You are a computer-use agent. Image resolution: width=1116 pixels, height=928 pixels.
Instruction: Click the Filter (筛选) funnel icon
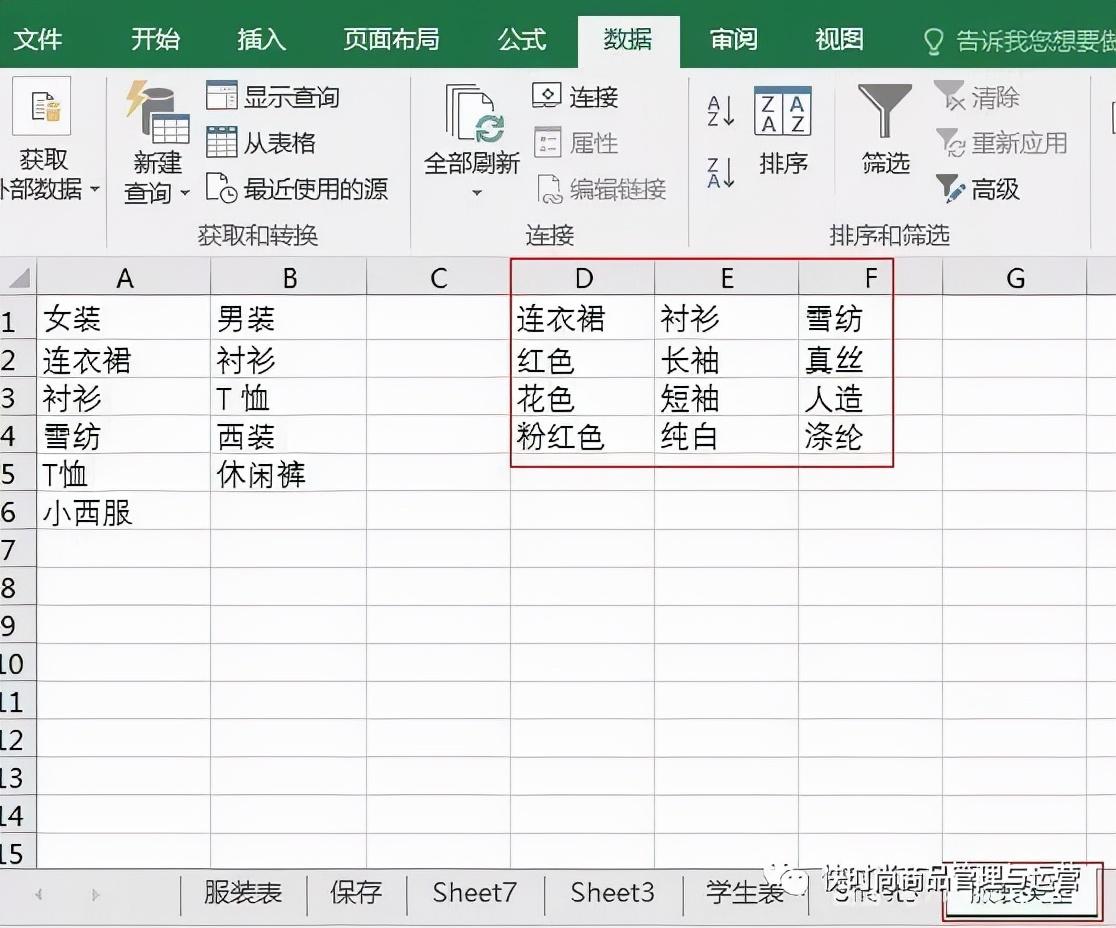pyautogui.click(x=885, y=111)
